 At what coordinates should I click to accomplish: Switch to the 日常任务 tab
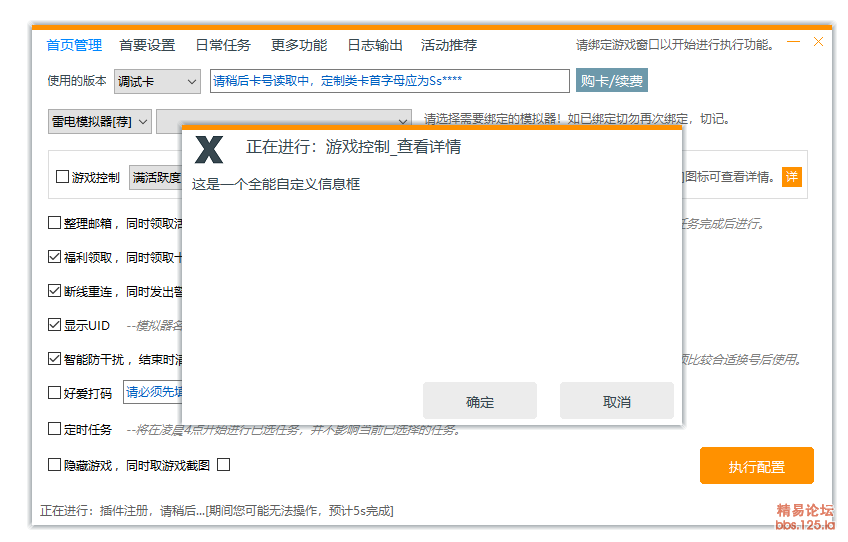pyautogui.click(x=223, y=45)
